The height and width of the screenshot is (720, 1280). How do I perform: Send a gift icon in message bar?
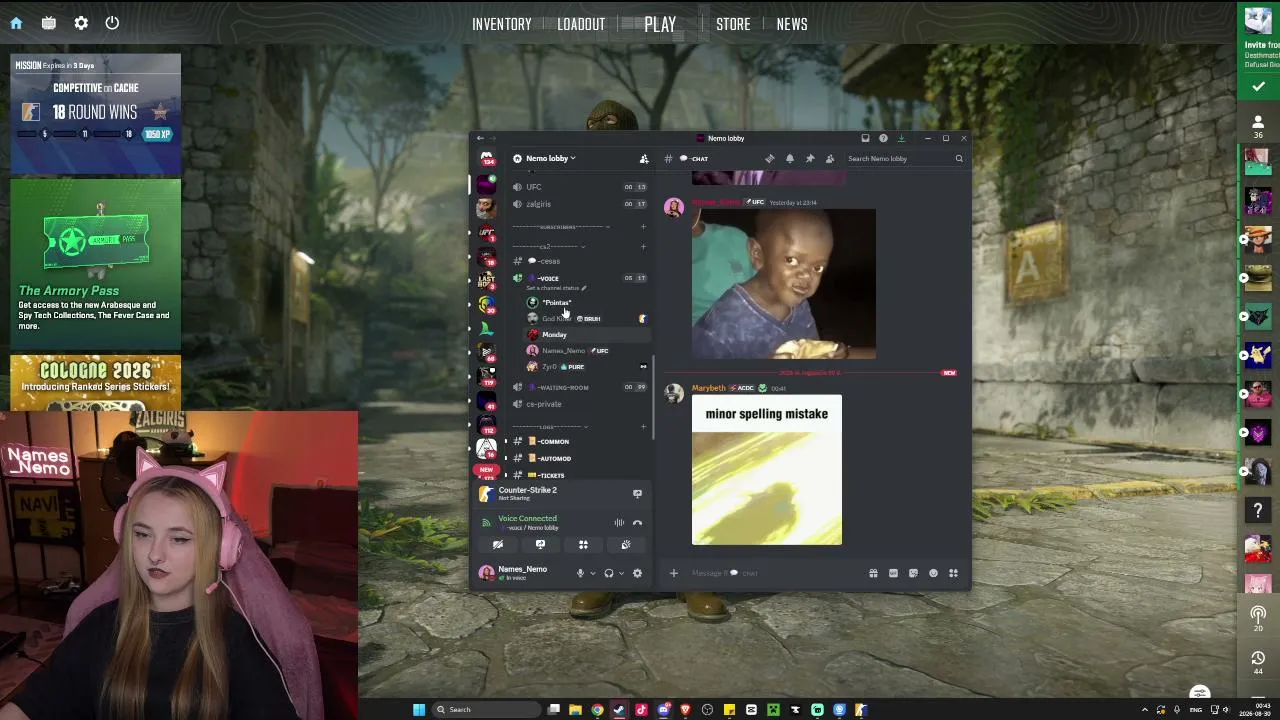point(873,573)
